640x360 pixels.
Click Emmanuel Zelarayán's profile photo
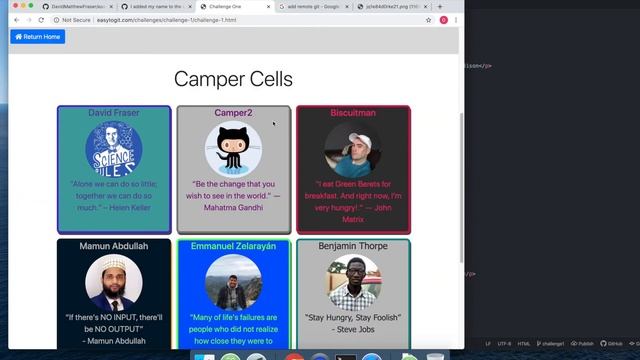tap(233, 282)
